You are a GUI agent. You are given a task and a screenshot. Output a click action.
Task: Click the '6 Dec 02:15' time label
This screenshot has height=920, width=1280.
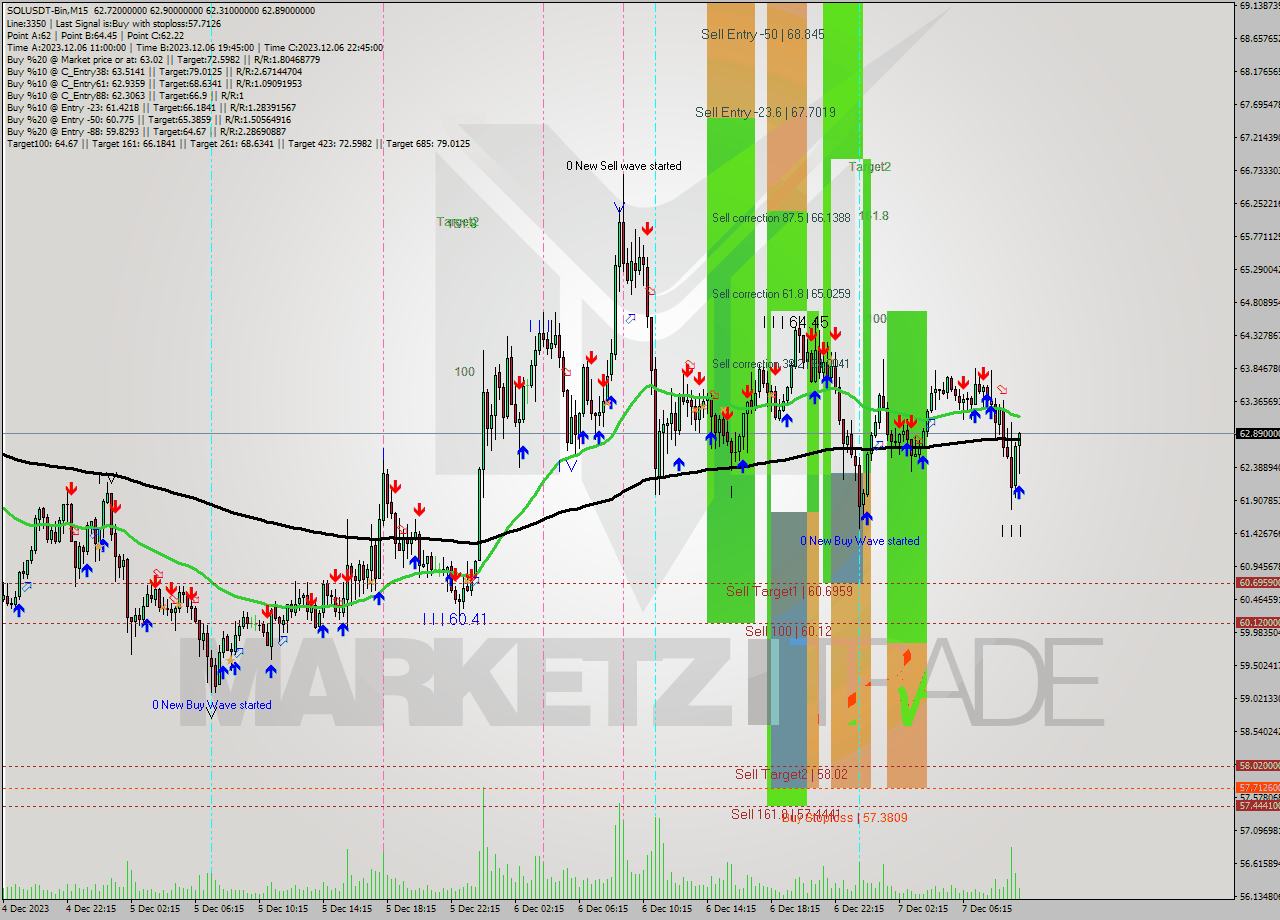[x=538, y=909]
